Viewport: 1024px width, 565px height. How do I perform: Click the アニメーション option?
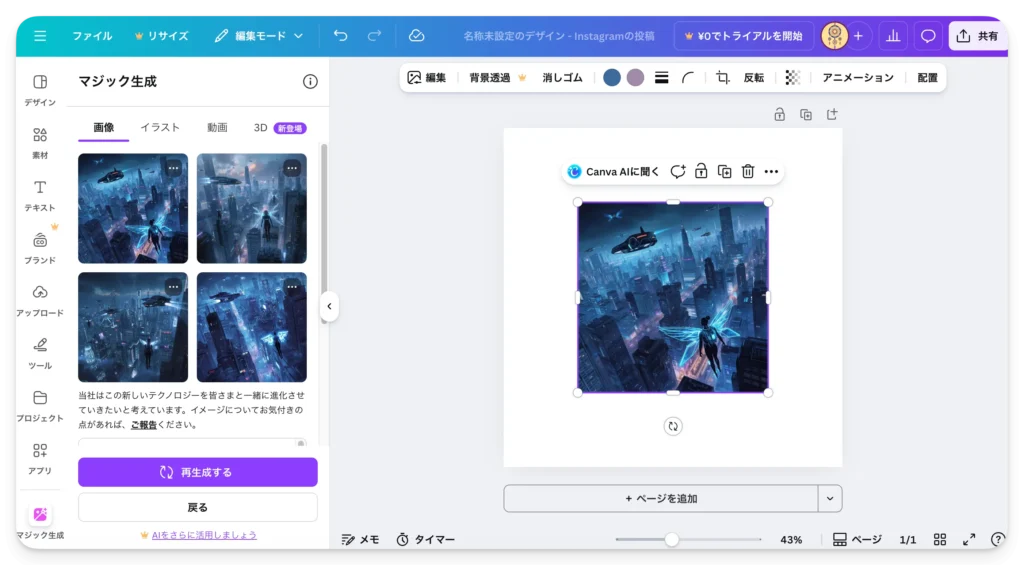(x=857, y=78)
